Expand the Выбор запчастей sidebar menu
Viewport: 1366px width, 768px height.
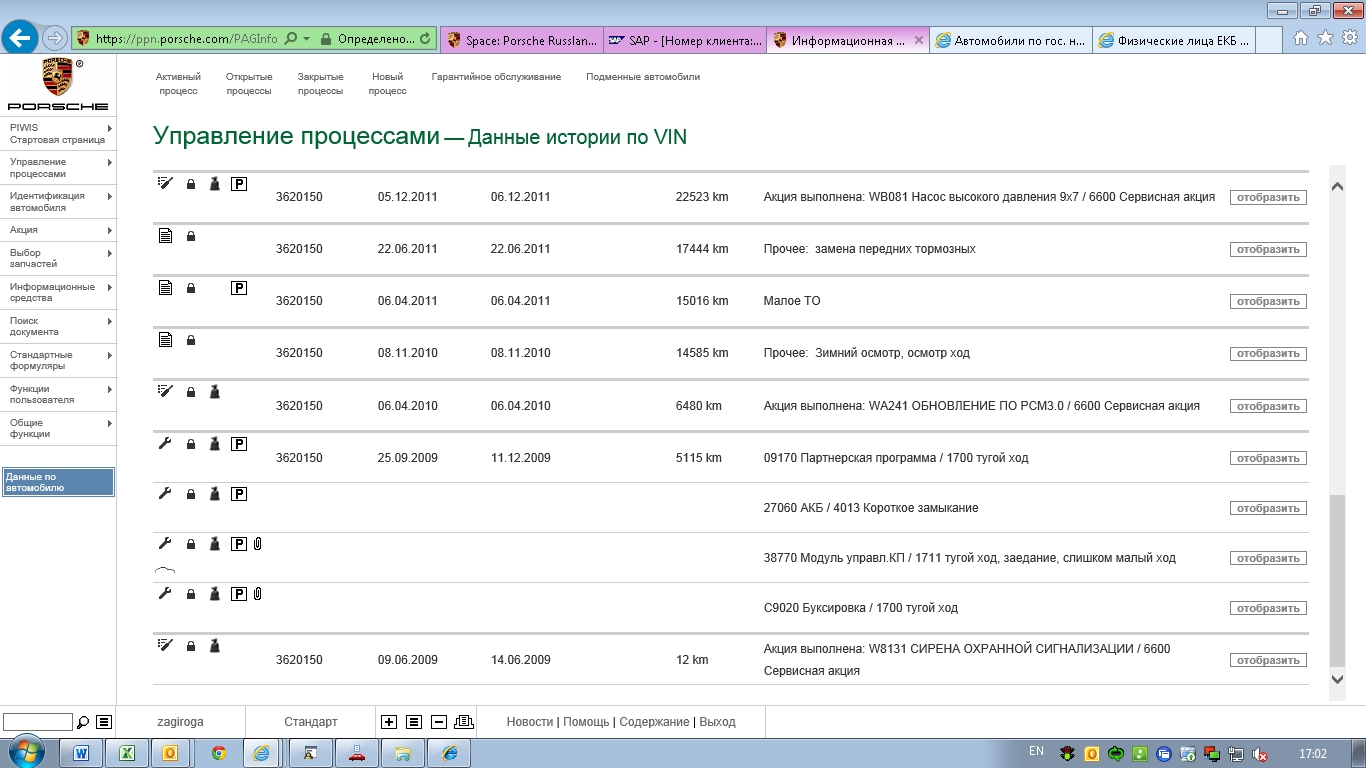coord(58,259)
